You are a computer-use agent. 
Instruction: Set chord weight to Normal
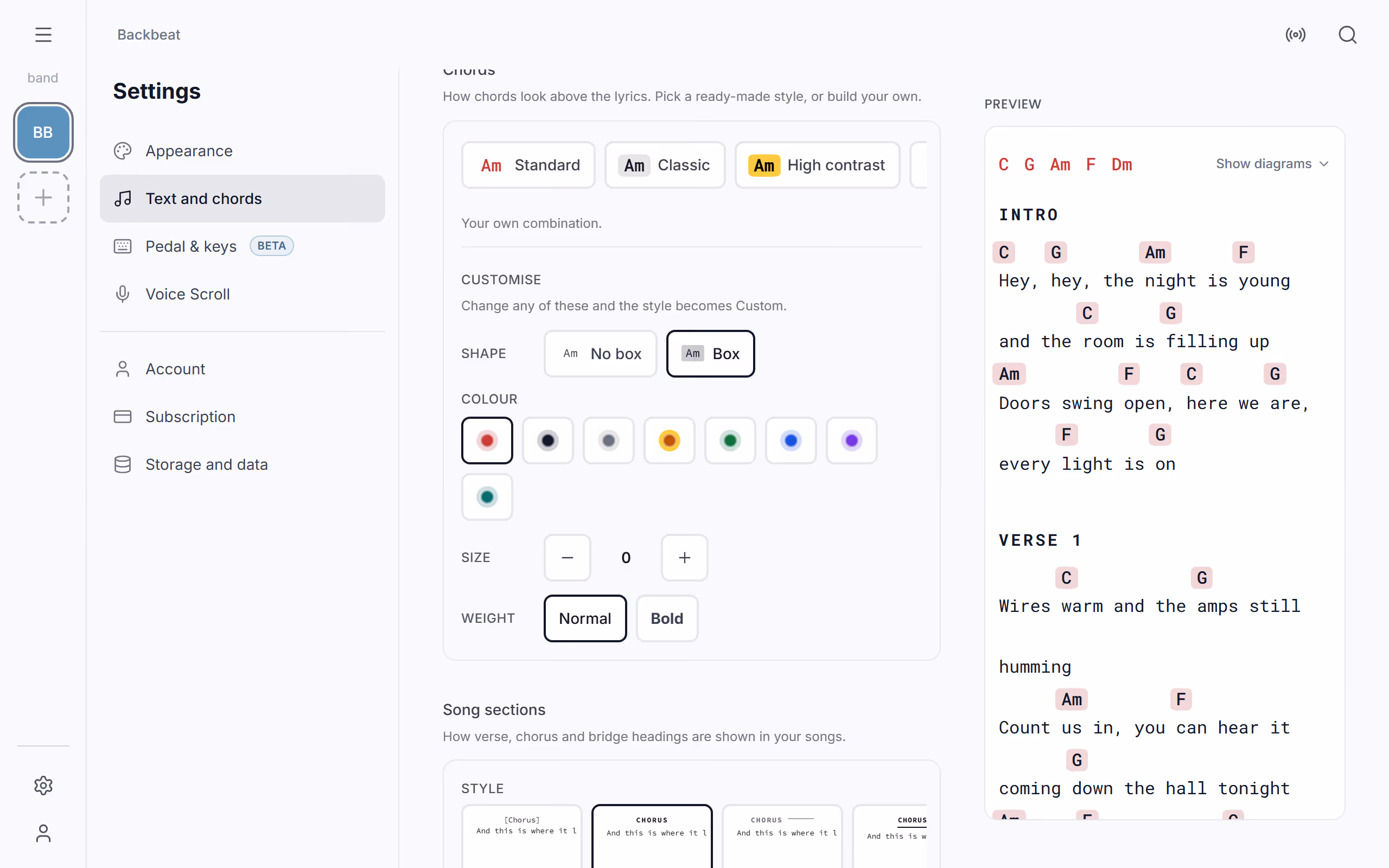click(x=585, y=618)
